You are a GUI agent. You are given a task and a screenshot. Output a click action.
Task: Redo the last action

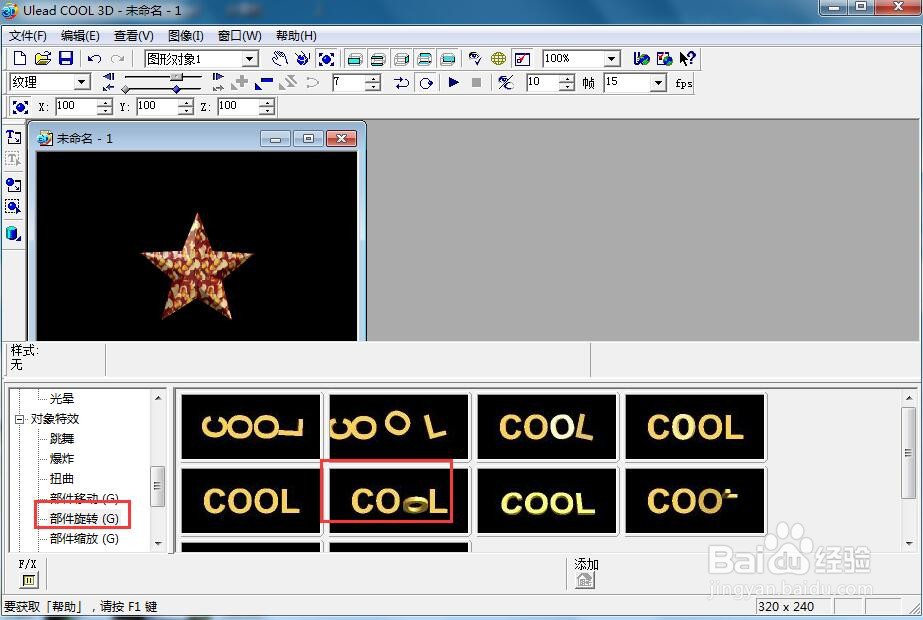coord(117,58)
